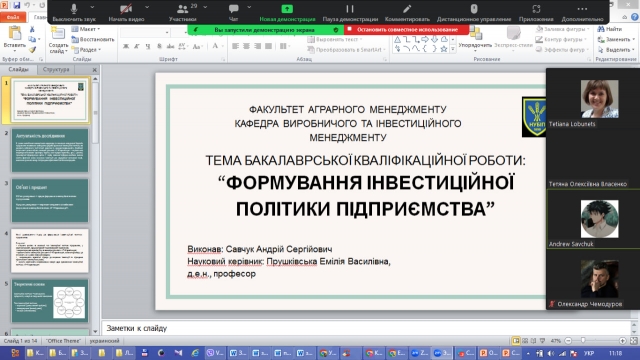Click the notes field Заметки к слайду
Screen dimensions: 640x360
[366, 328]
